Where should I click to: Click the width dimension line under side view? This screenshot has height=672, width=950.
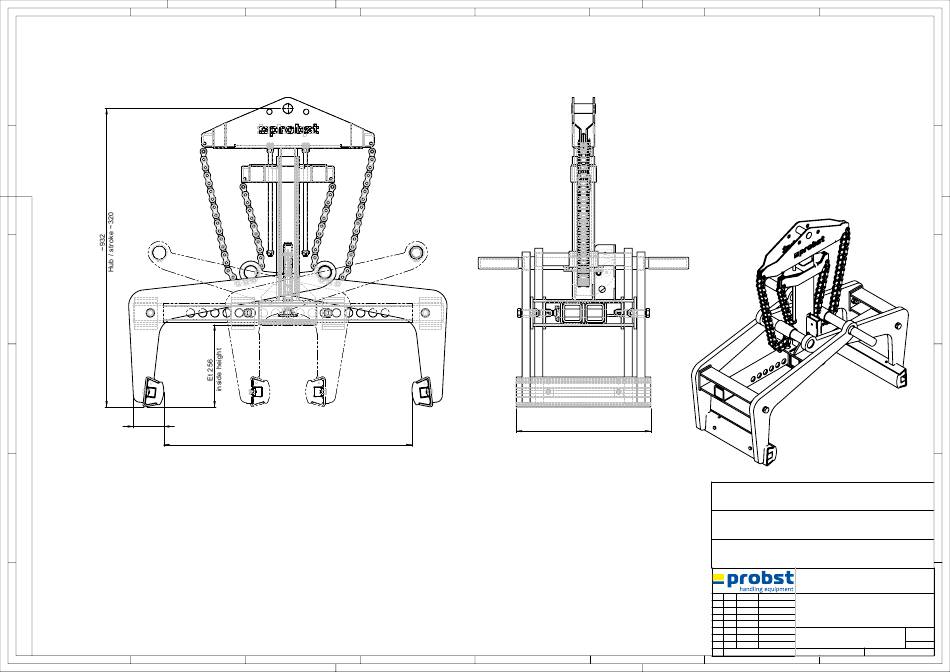[584, 432]
